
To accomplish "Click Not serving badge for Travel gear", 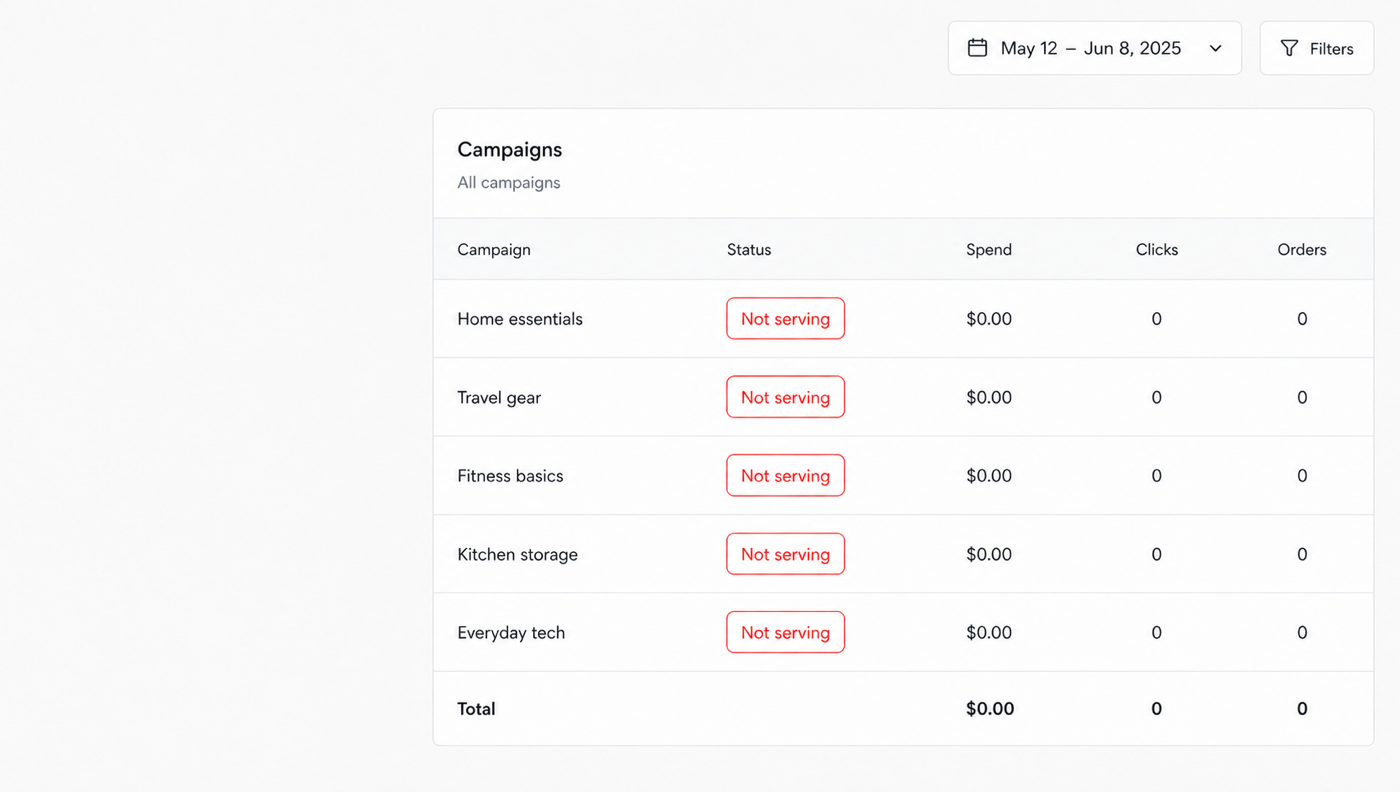I will pyautogui.click(x=785, y=397).
